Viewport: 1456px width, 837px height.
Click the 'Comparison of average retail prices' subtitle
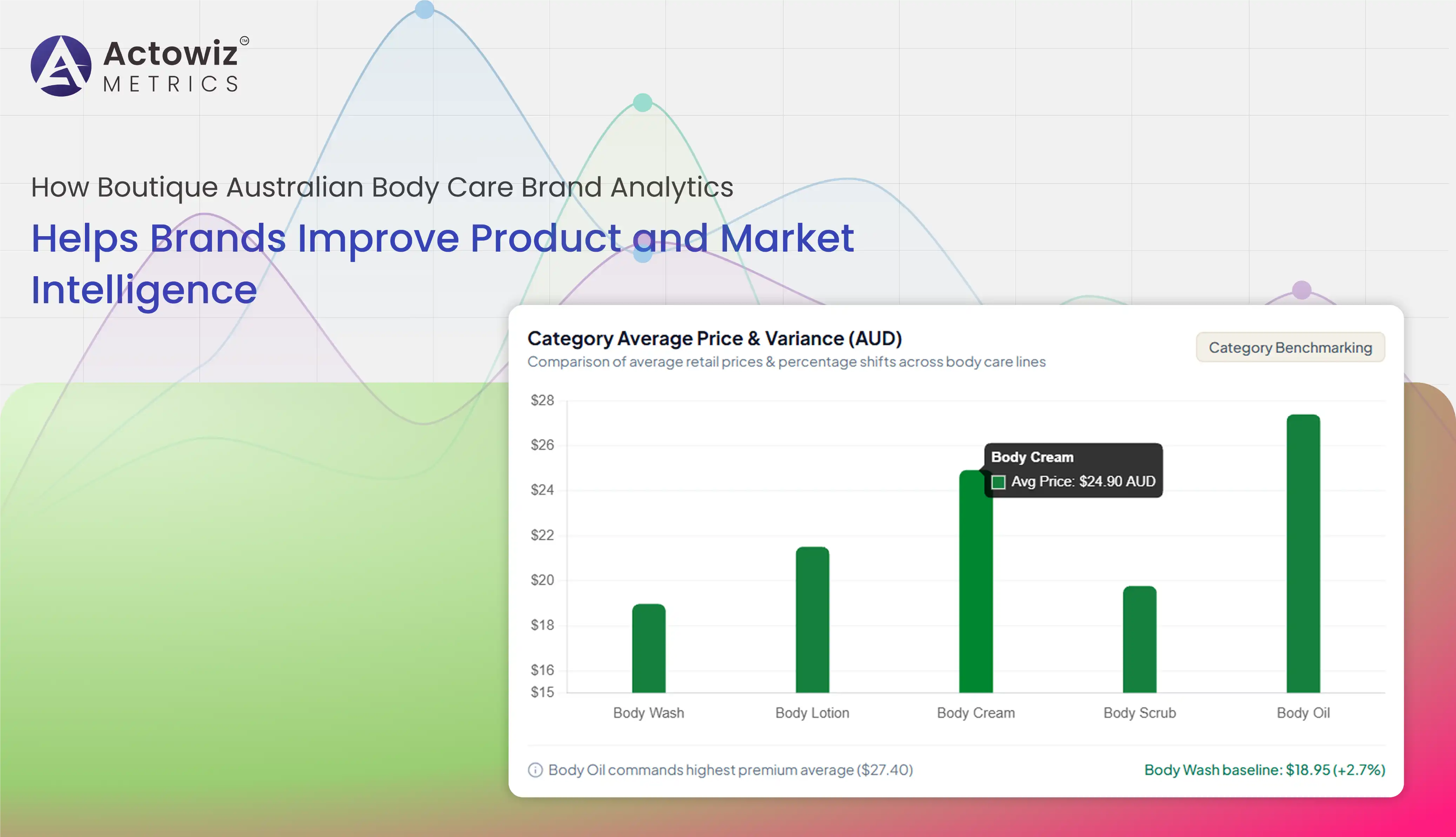(787, 361)
